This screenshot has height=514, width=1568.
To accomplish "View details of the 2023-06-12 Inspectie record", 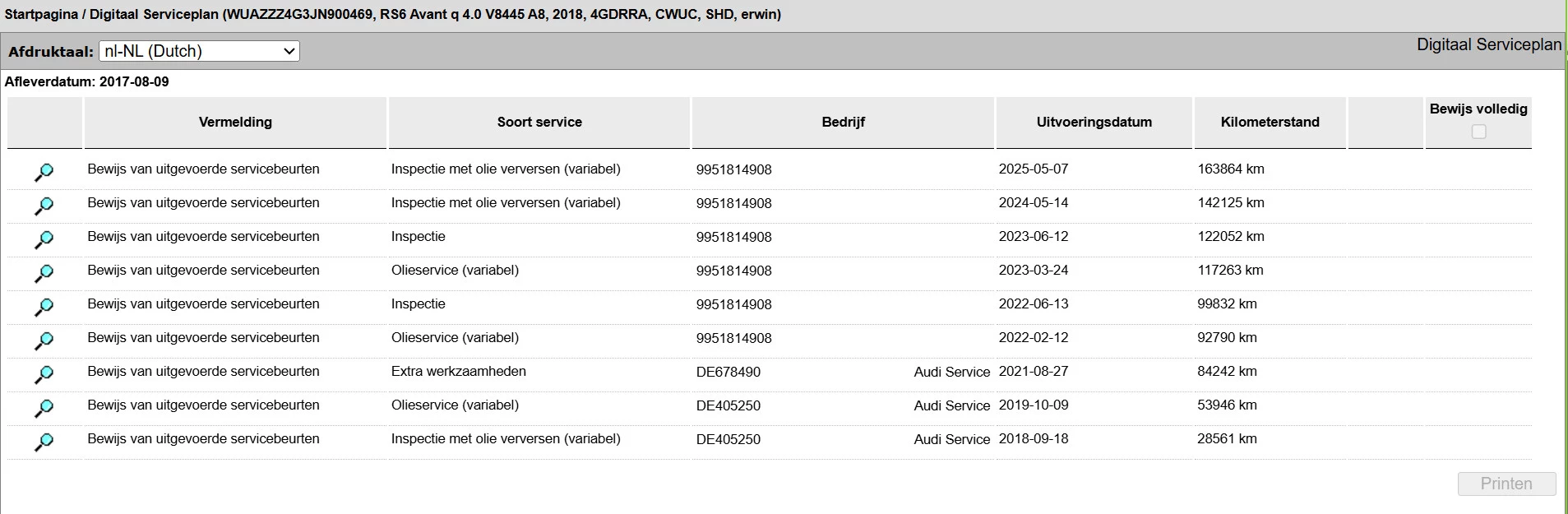I will (x=44, y=239).
